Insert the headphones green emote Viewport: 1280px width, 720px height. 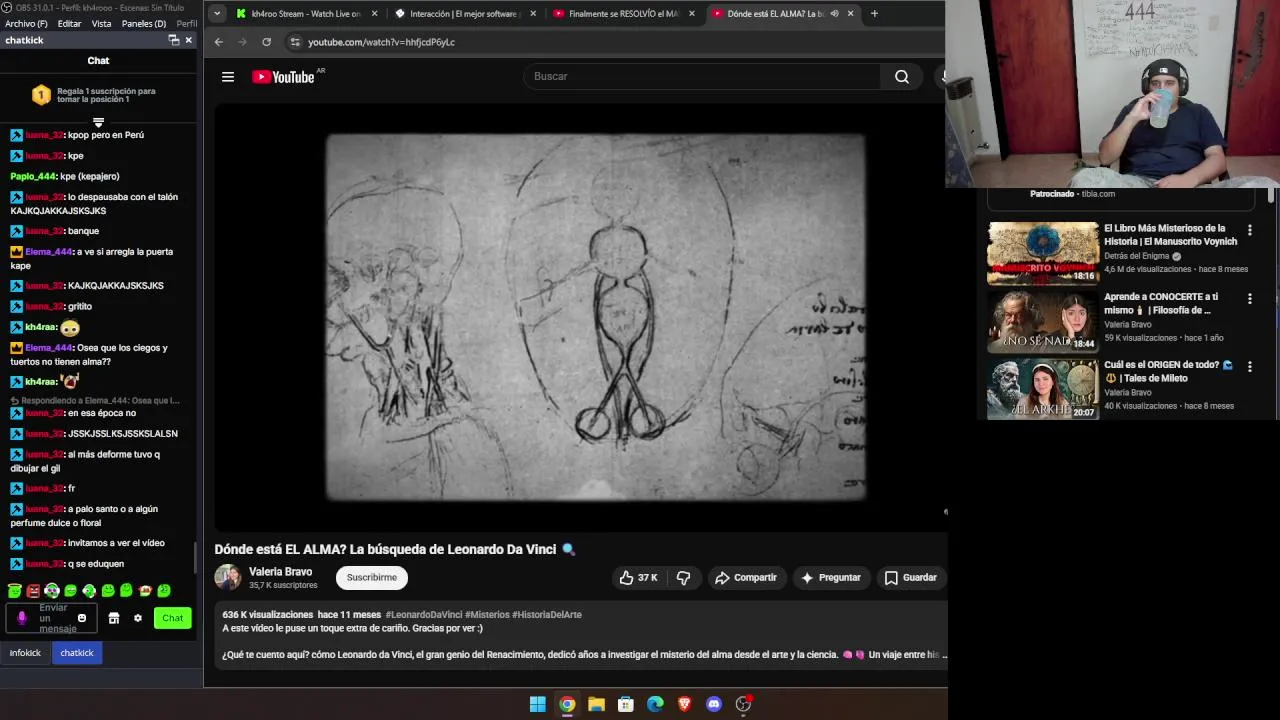[52, 591]
